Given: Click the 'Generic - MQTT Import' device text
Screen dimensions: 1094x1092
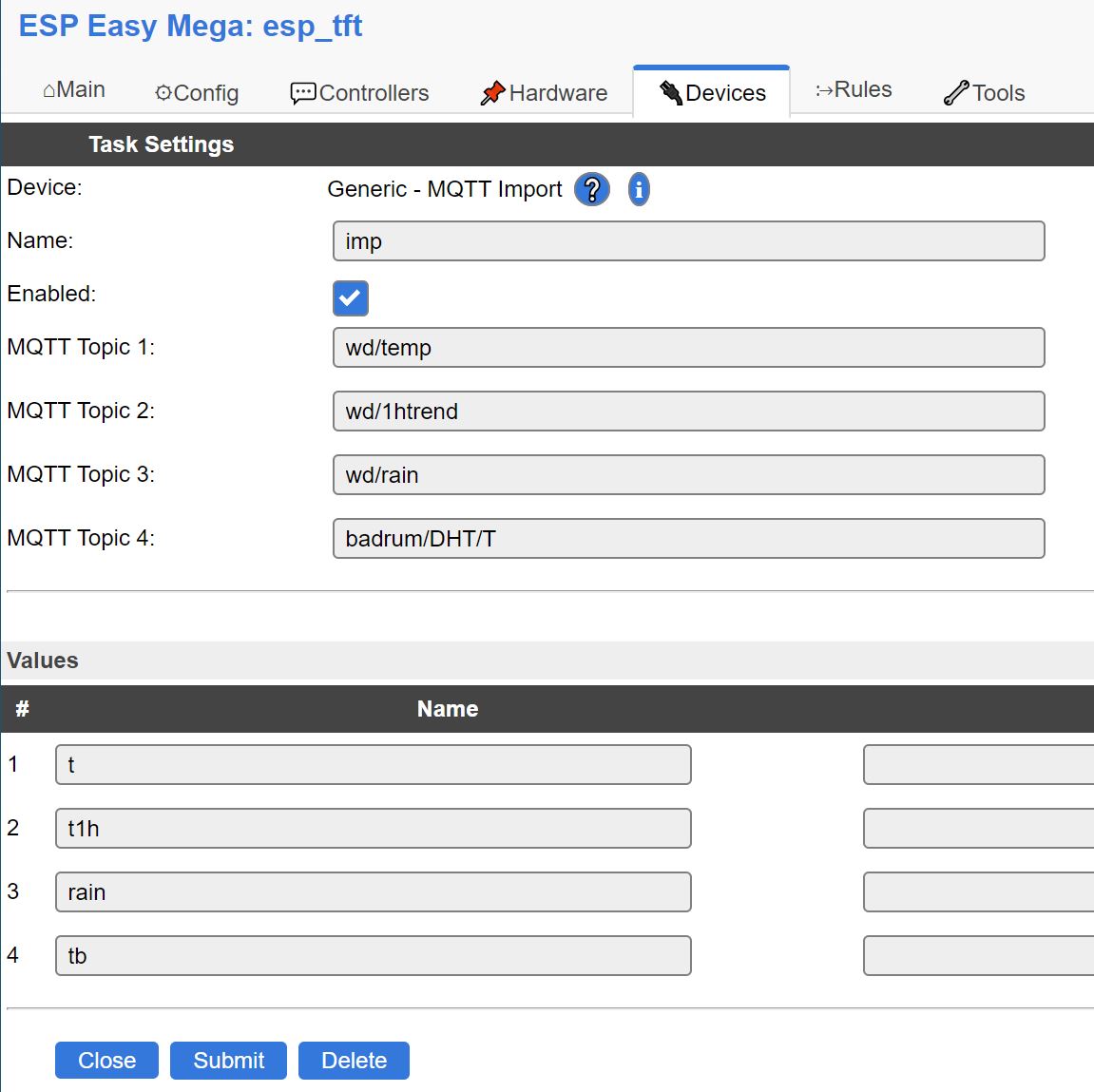Looking at the screenshot, I should [x=445, y=189].
